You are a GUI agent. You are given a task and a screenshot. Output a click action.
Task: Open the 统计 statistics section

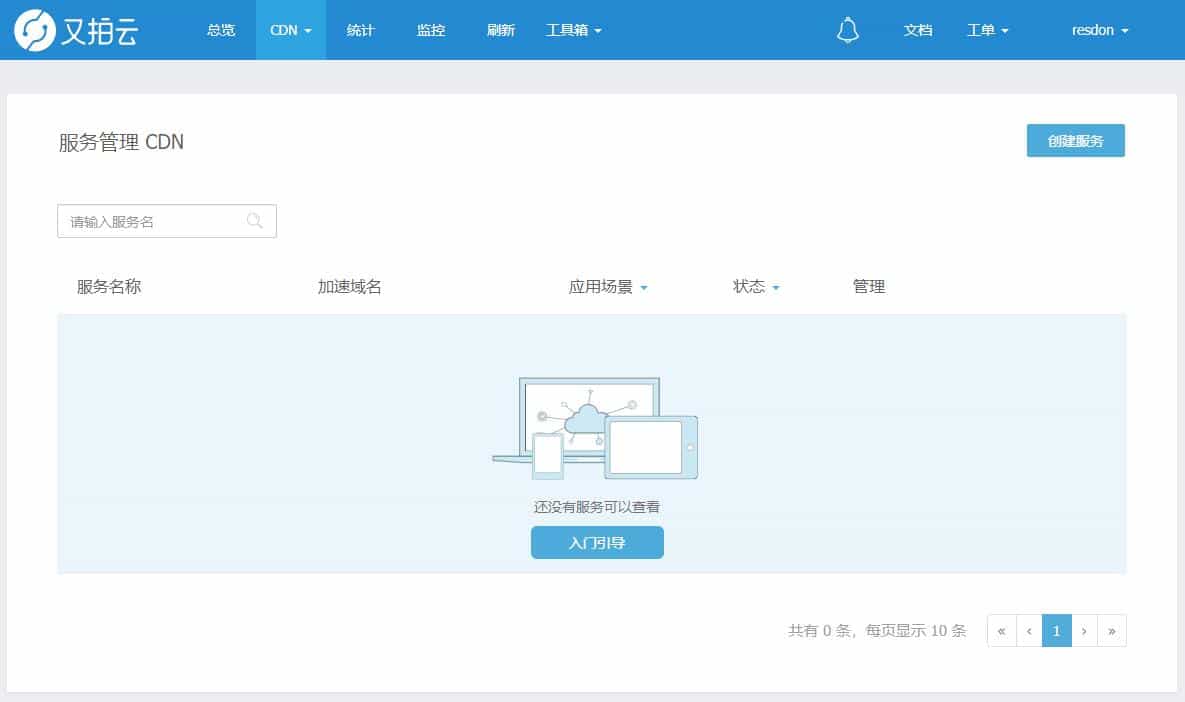pyautogui.click(x=360, y=30)
